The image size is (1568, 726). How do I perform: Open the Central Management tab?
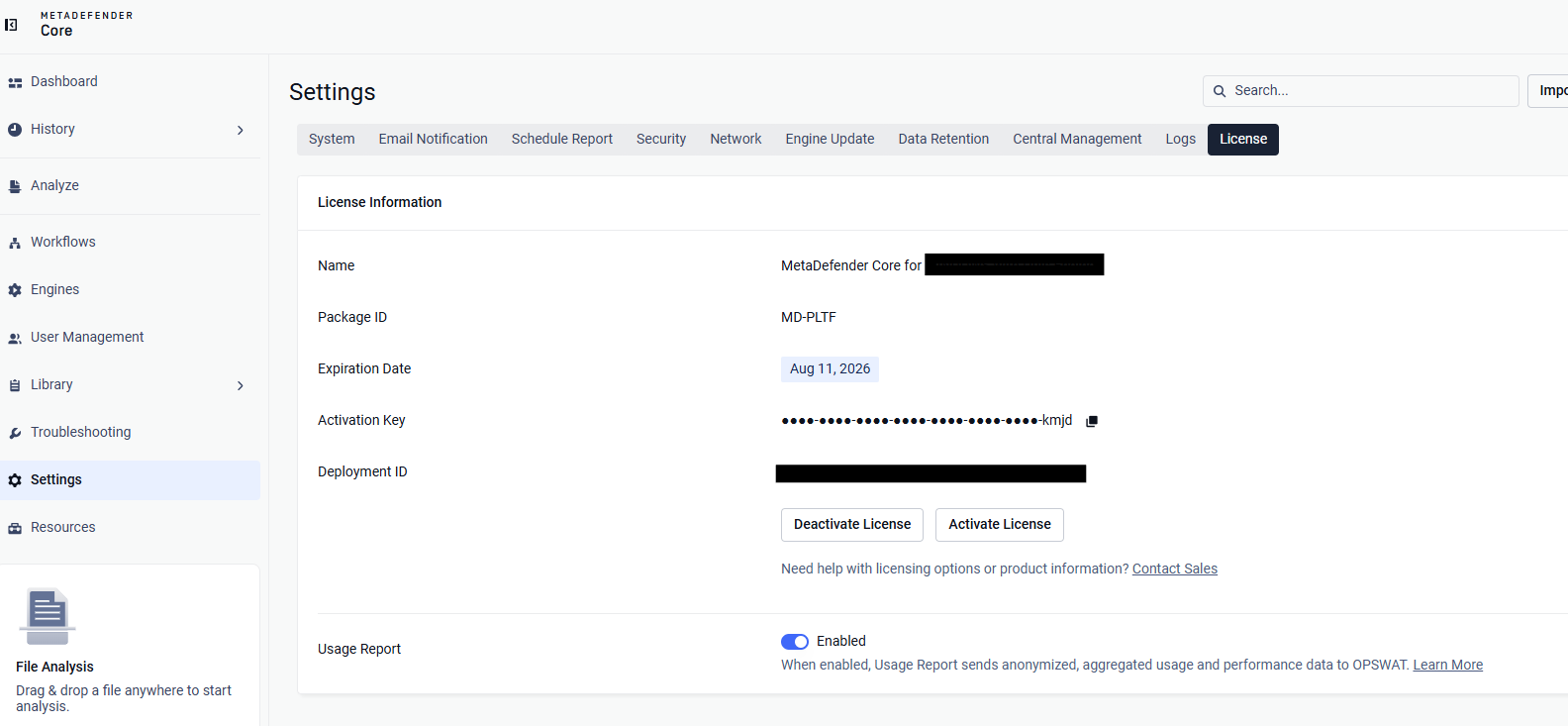point(1077,140)
